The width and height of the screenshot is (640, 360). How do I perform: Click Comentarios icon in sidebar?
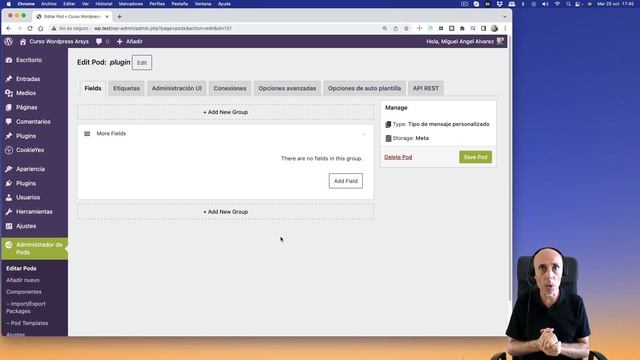9,122
